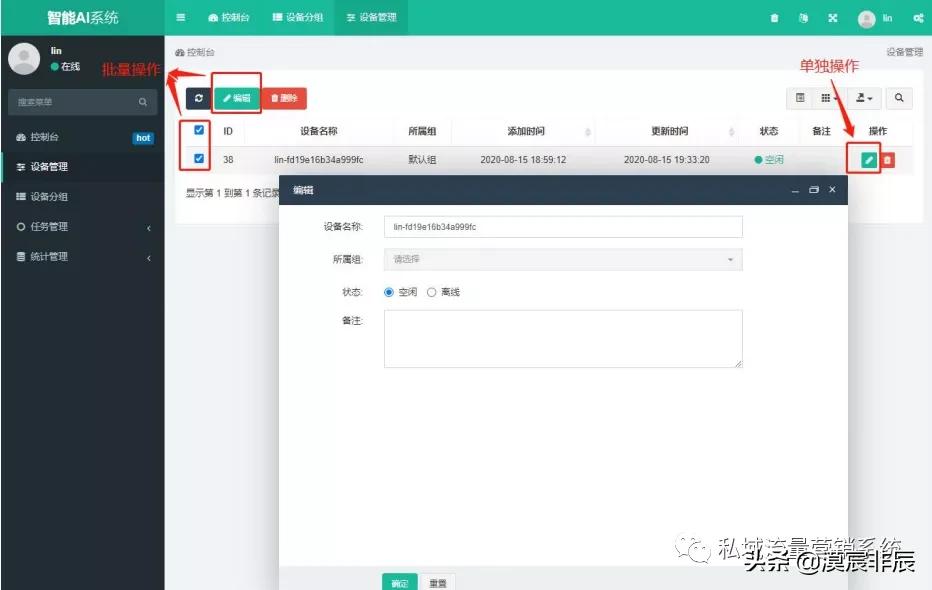This screenshot has height=590, width=932.
Task: Click the 确定 button in the edit dialog
Action: [399, 582]
